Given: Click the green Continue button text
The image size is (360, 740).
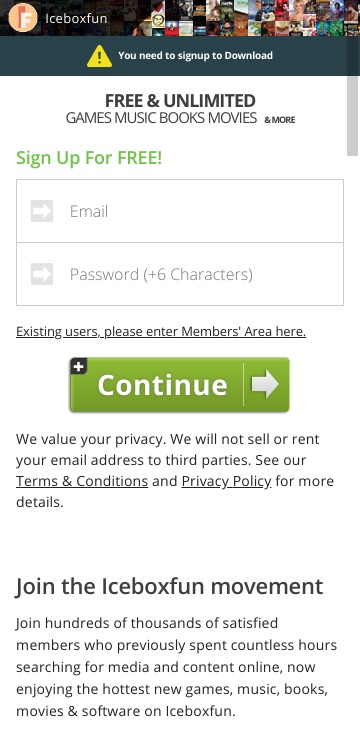Looking at the screenshot, I should pos(162,385).
